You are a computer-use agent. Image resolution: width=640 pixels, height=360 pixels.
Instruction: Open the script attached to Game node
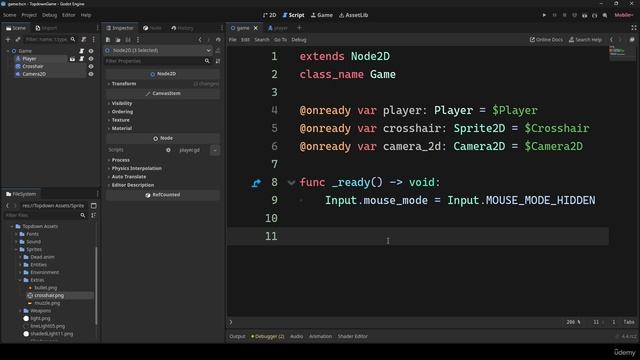(x=82, y=51)
